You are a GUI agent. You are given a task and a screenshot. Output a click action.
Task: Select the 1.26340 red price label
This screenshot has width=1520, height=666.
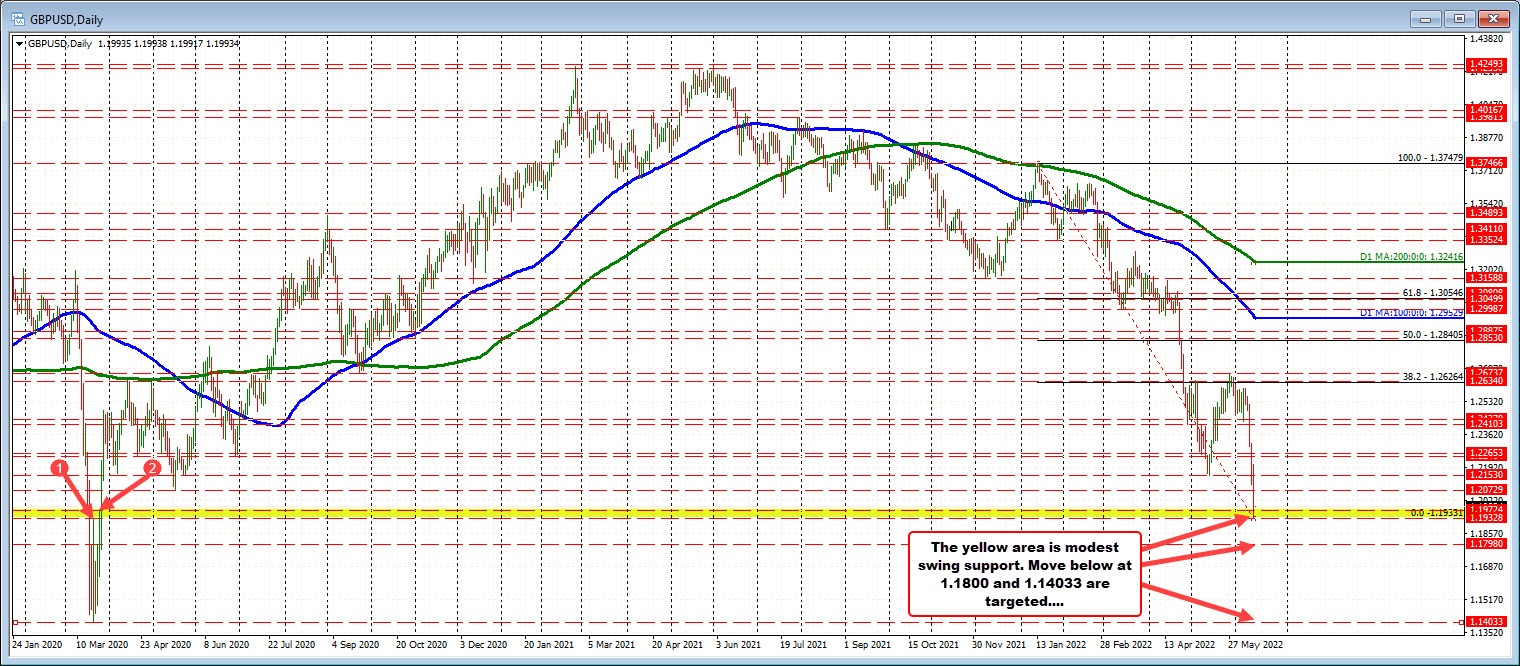coord(1485,380)
